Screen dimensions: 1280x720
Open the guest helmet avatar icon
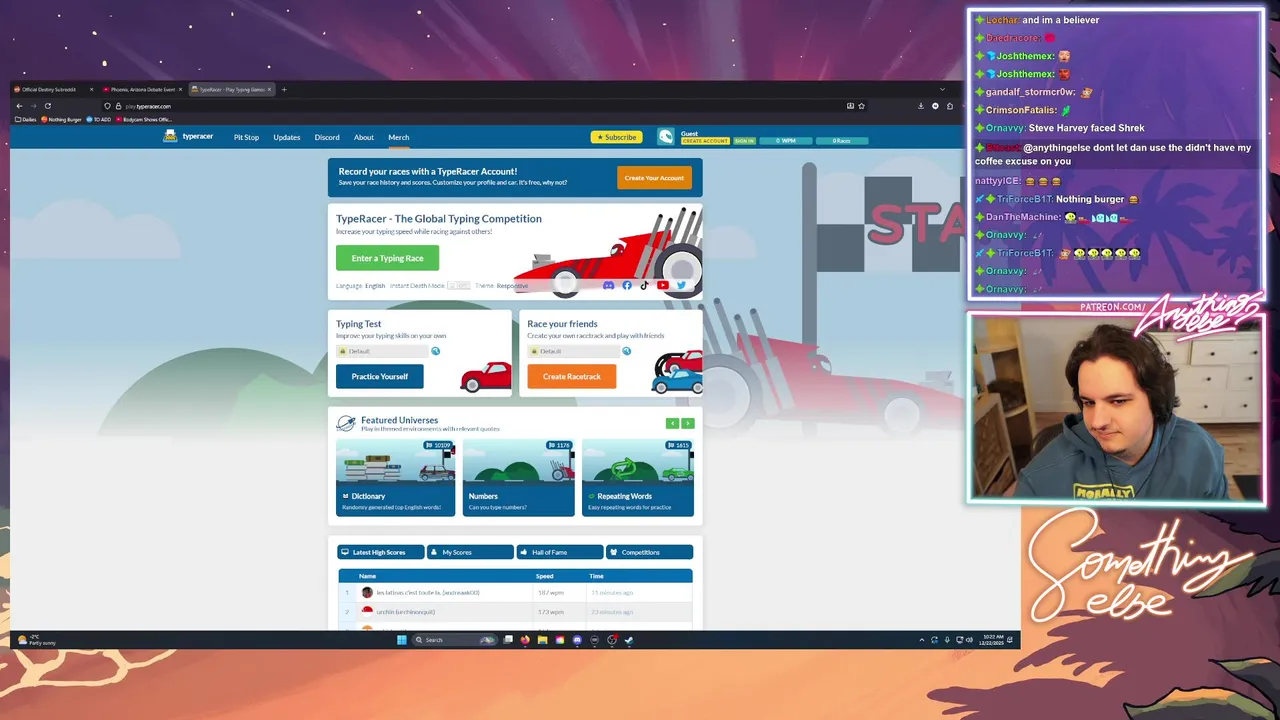tap(665, 137)
